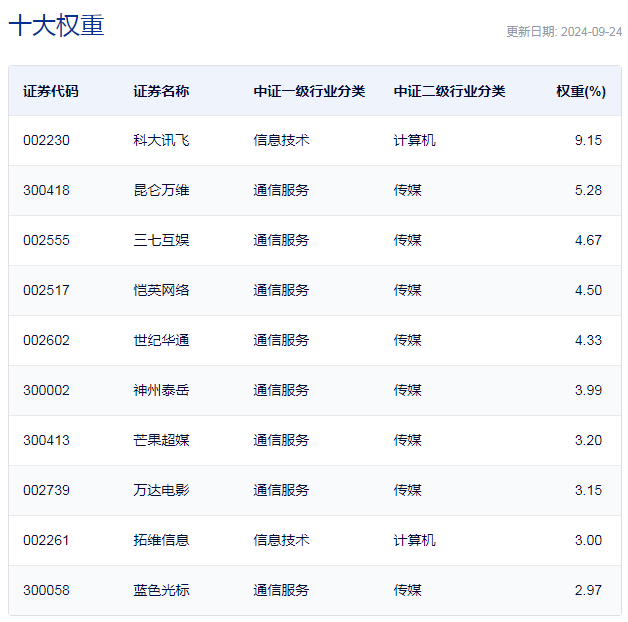Open the 科大讯飞 security name
This screenshot has height=622, width=628.
161,140
